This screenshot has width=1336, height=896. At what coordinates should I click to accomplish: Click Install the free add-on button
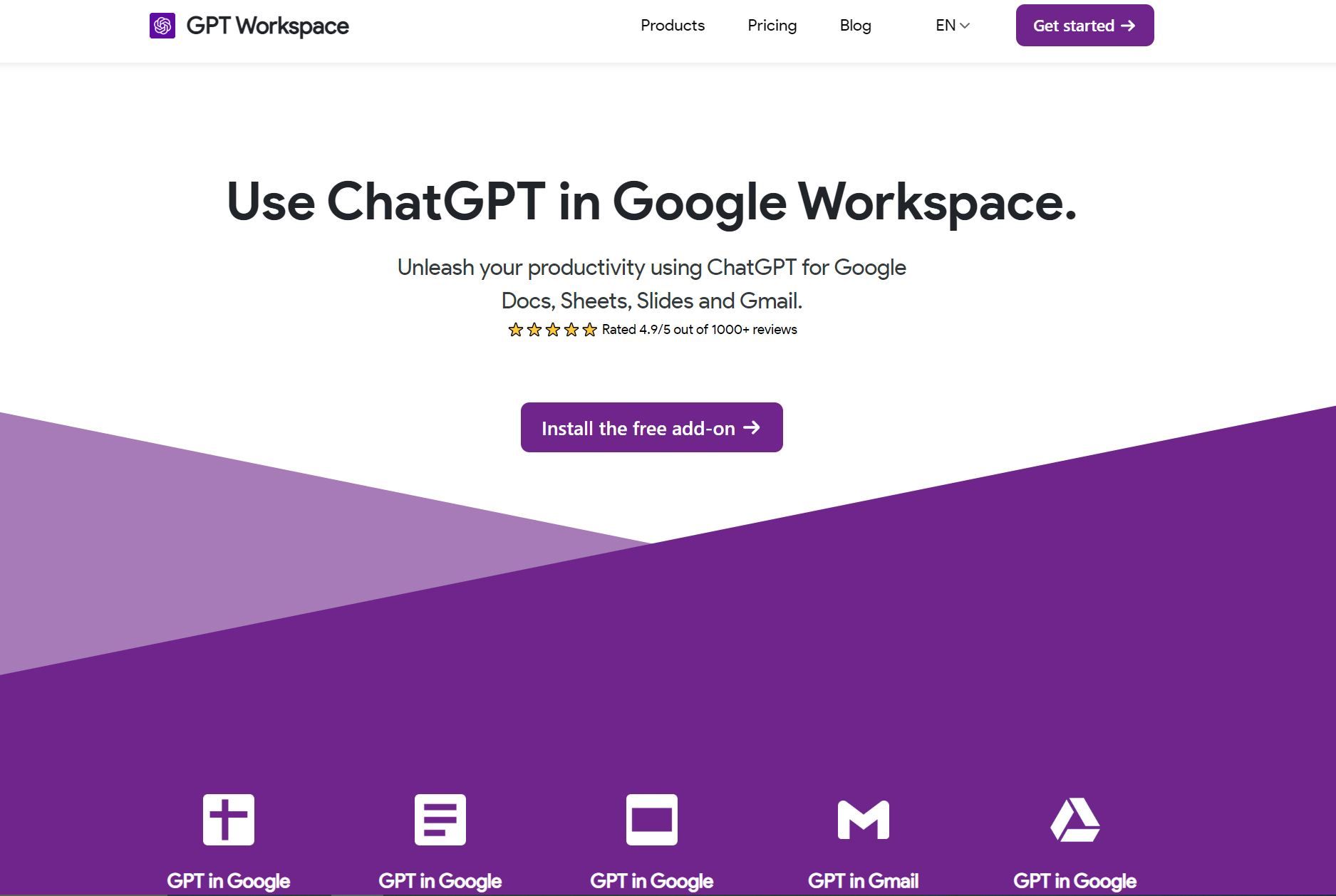(652, 427)
